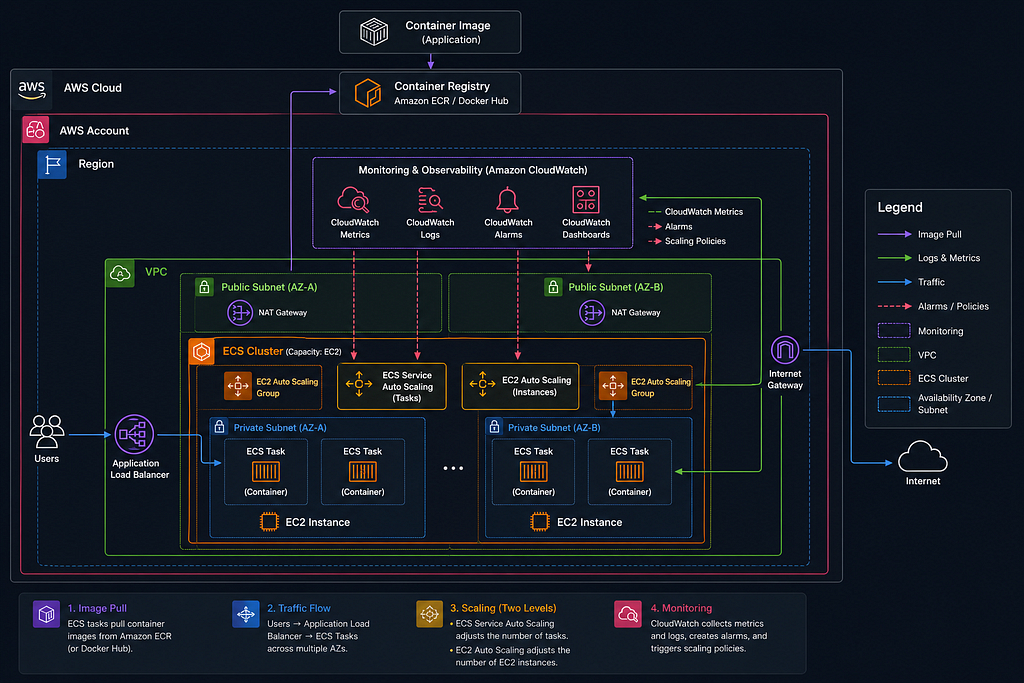
Task: Click the Scaling gold step icon
Action: [429, 614]
